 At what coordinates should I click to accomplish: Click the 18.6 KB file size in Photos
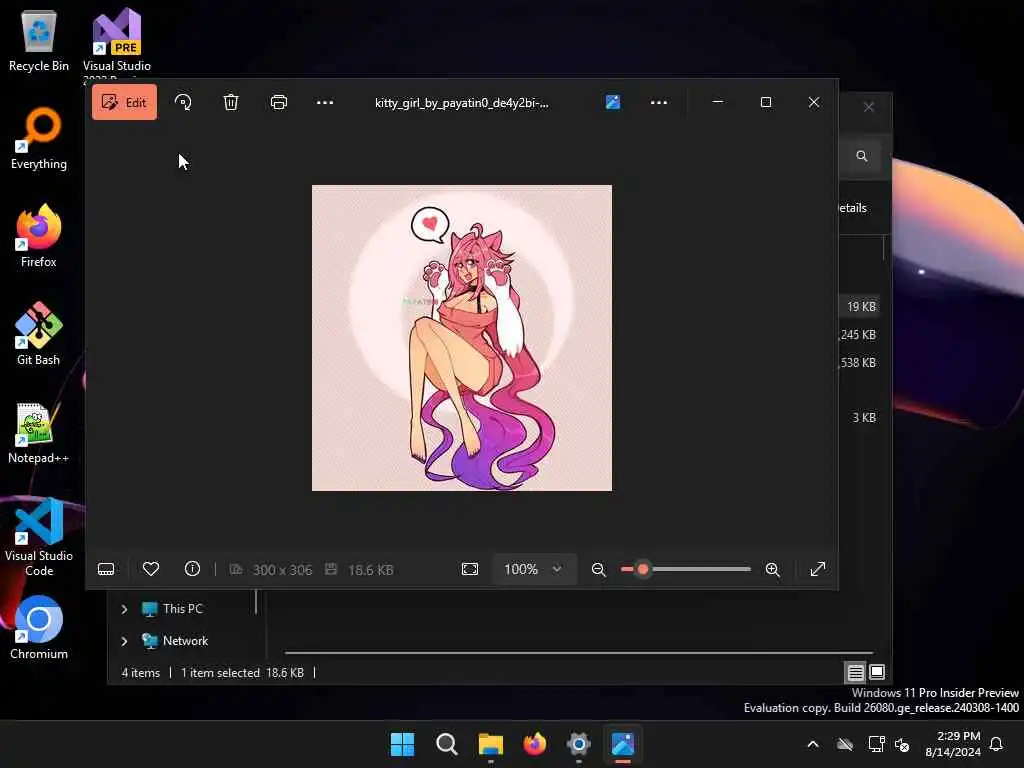coord(370,570)
